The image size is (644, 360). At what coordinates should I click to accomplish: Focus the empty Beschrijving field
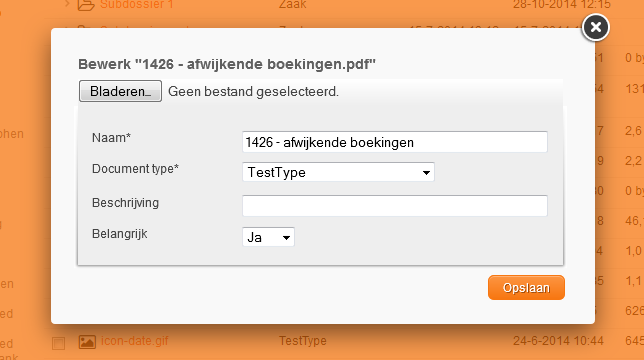[x=395, y=206]
